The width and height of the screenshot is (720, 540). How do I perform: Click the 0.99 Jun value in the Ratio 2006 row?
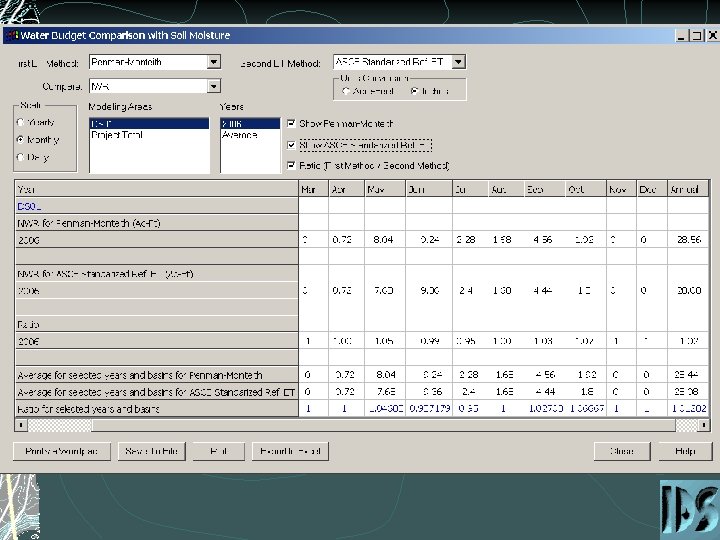tap(429, 341)
